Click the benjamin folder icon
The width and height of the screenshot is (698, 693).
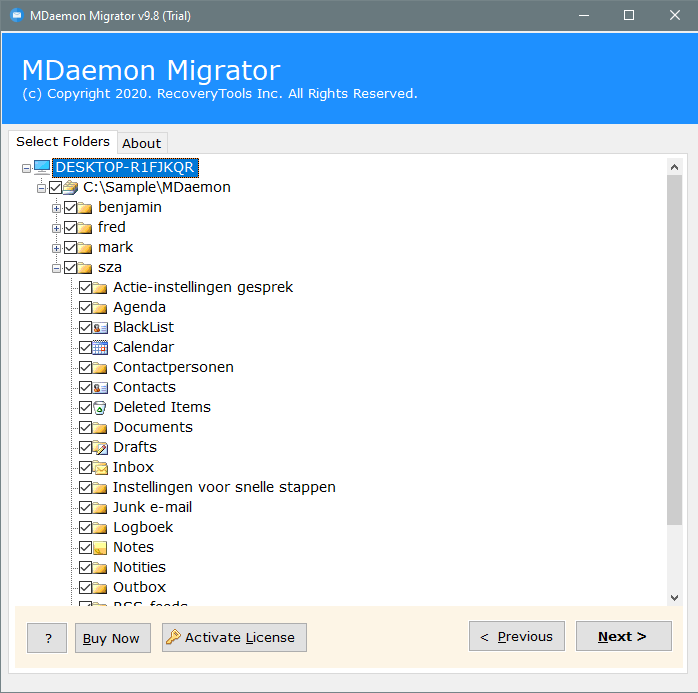tap(85, 208)
